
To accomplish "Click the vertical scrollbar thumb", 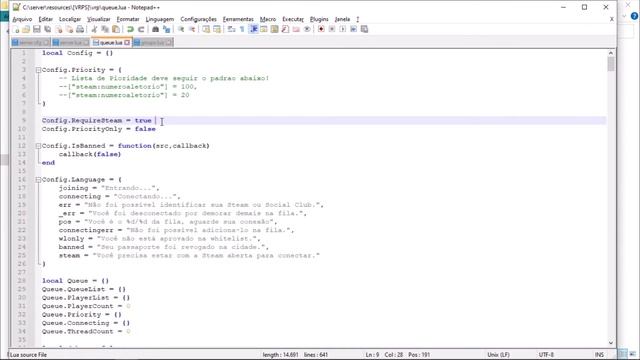I will pos(611,64).
